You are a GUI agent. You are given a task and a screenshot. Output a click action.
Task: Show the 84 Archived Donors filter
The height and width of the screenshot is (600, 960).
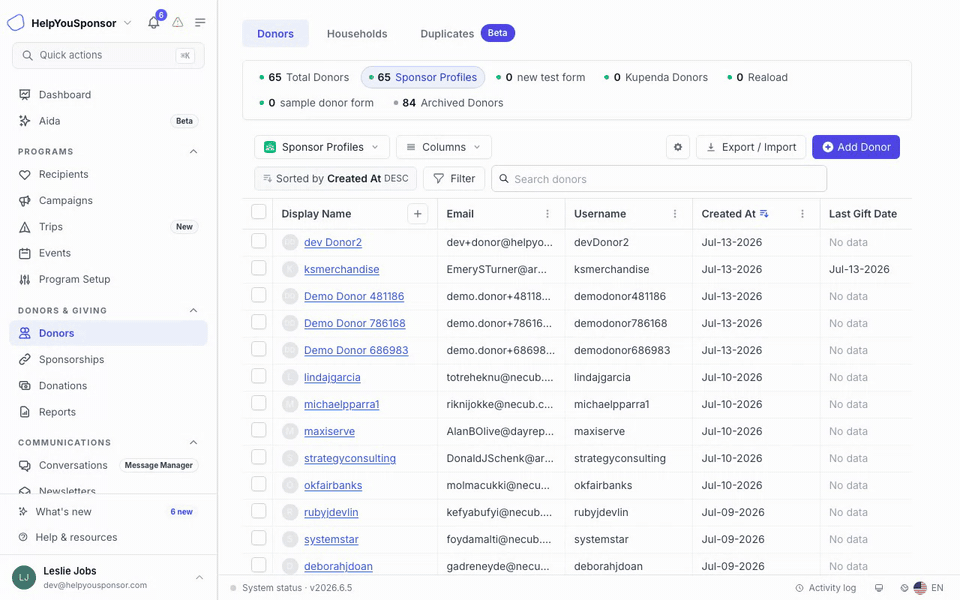point(448,103)
